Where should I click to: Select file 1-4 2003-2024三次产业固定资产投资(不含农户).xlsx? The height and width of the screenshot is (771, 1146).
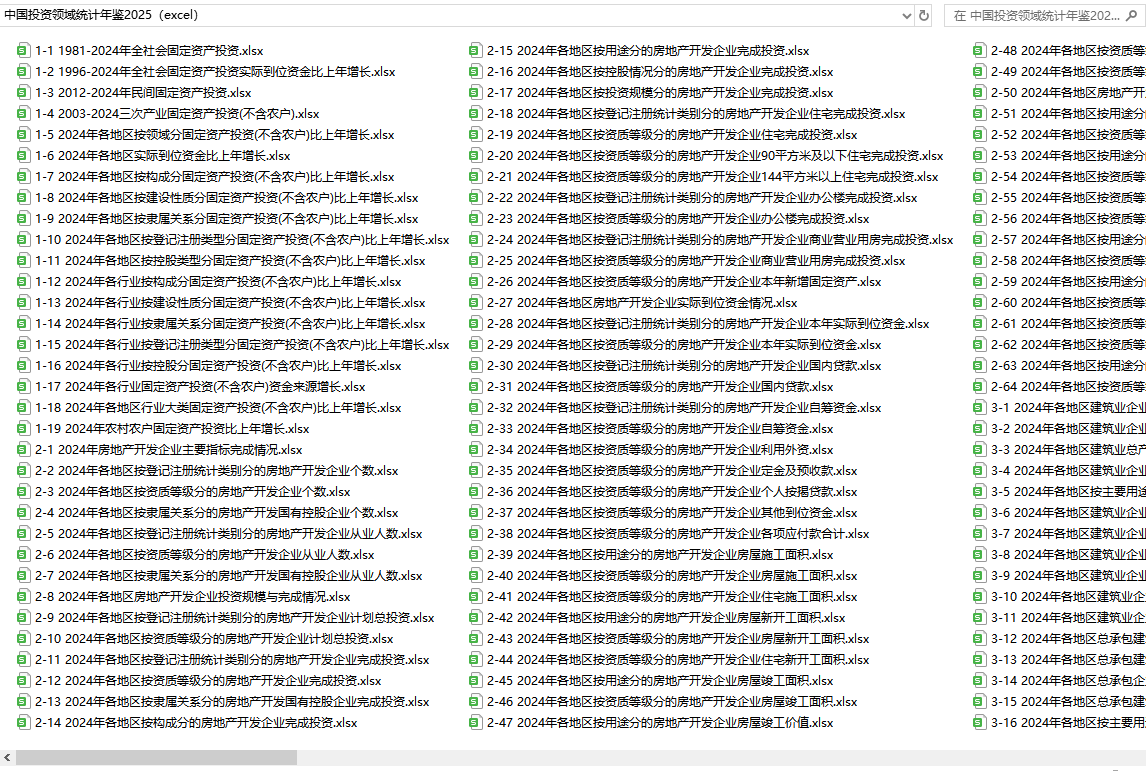[x=177, y=113]
